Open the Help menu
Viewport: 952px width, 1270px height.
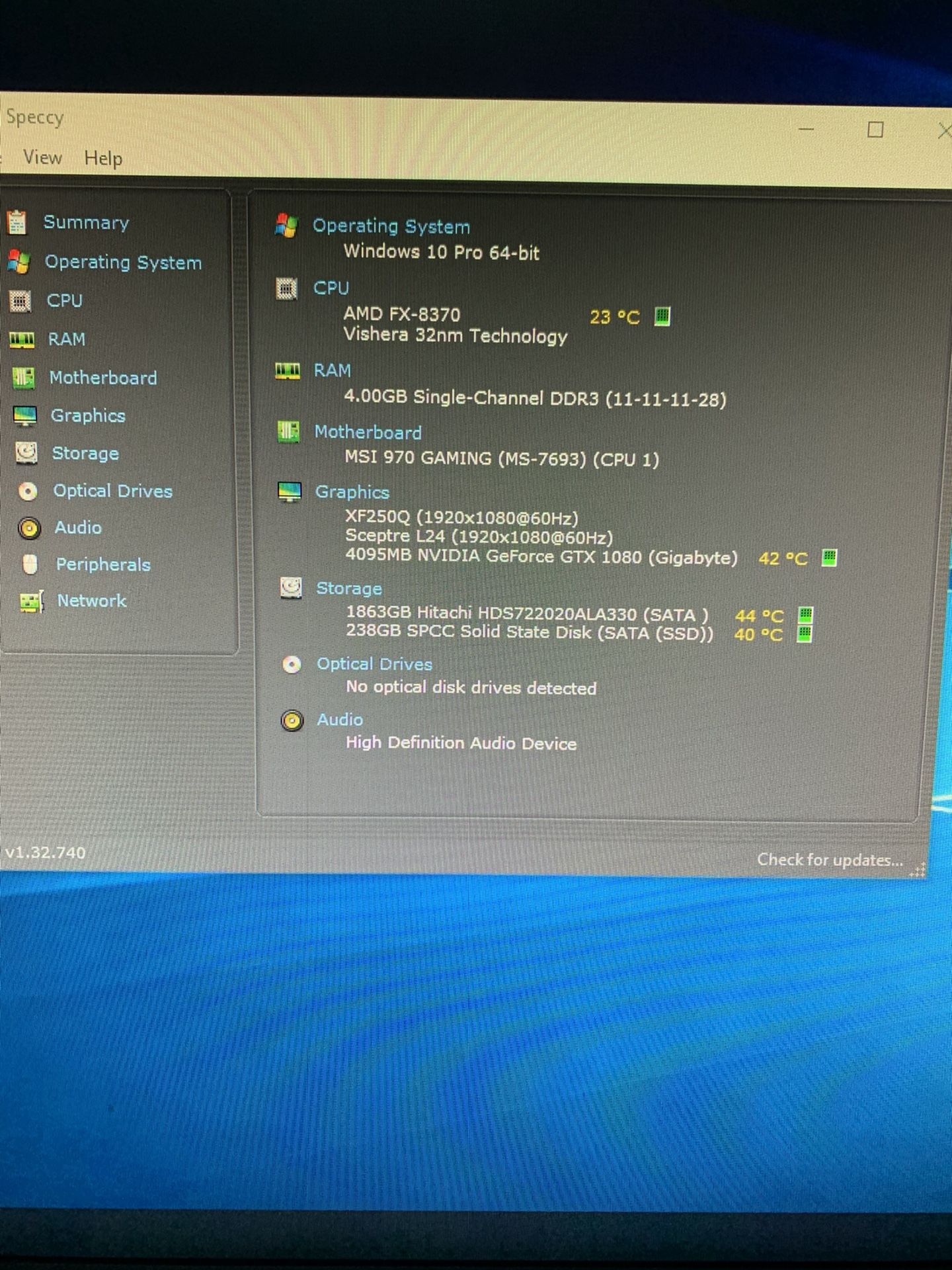pos(103,159)
